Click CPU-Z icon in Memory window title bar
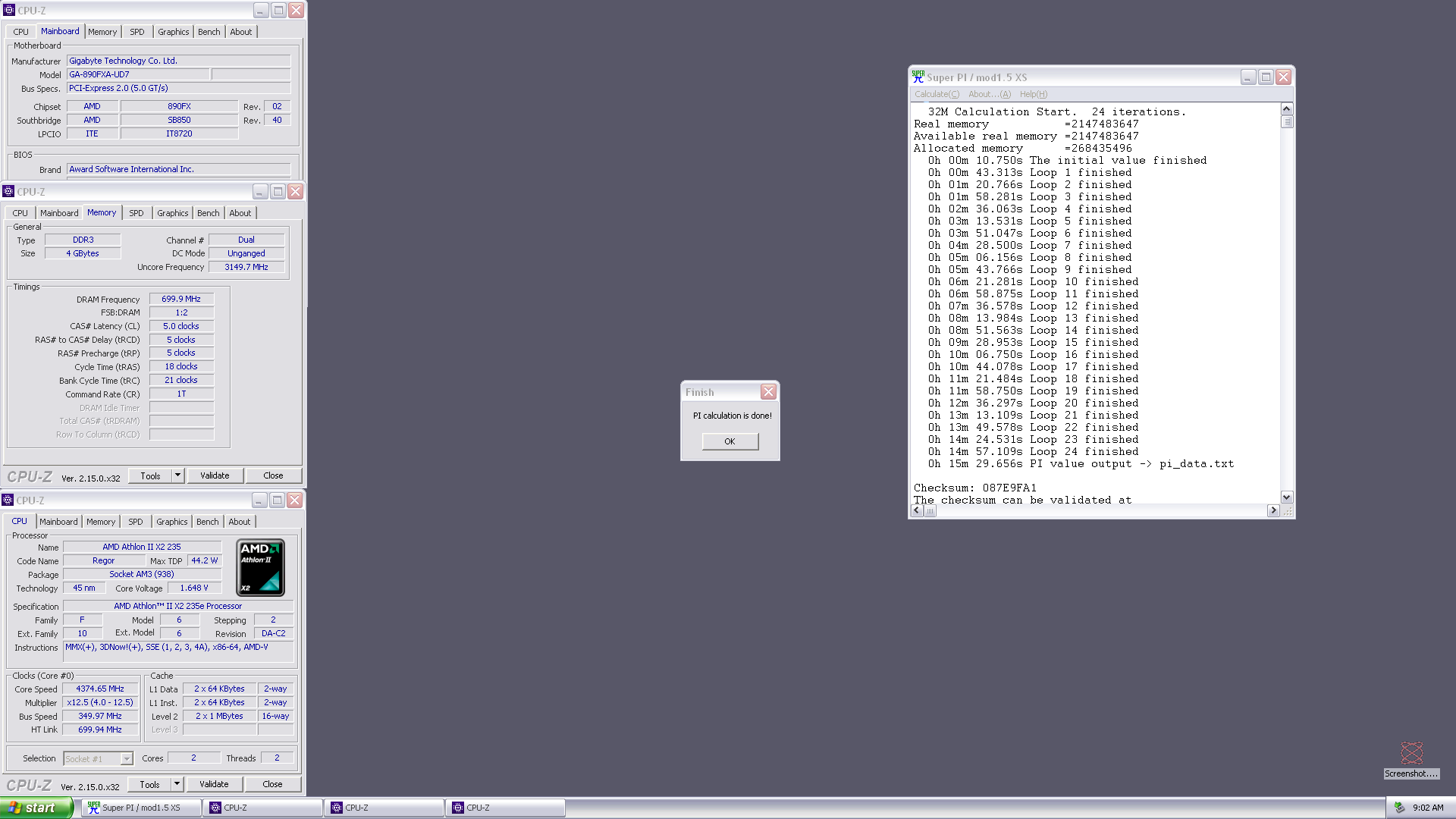This screenshot has height=819, width=1456. tap(9, 192)
